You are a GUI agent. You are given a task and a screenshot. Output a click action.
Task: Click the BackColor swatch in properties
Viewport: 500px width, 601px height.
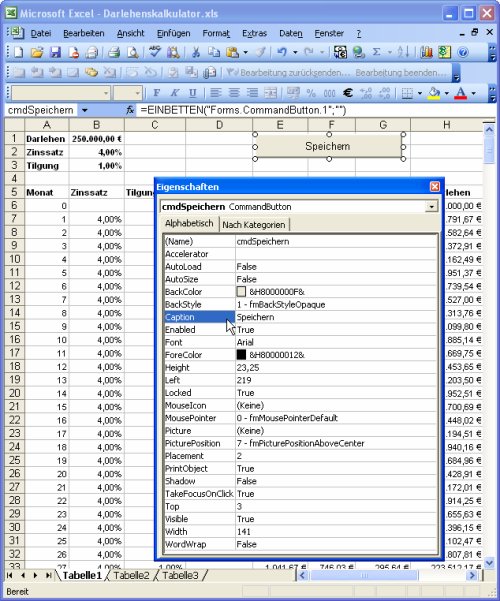coord(241,292)
